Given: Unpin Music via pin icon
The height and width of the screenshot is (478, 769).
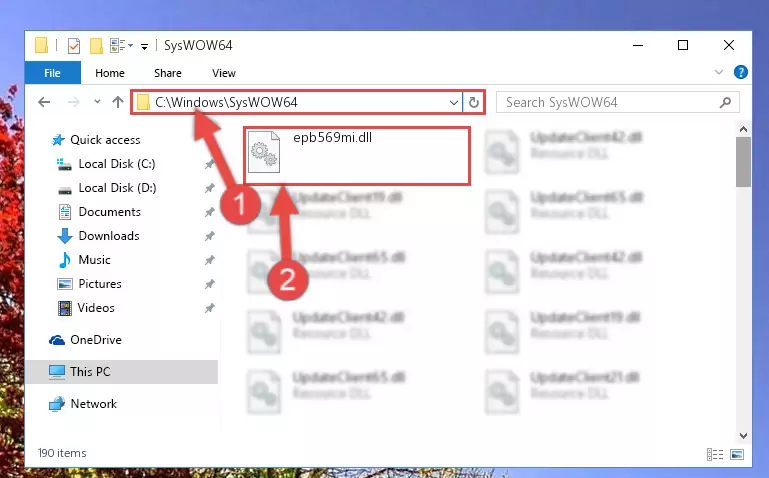Looking at the screenshot, I should (x=209, y=260).
